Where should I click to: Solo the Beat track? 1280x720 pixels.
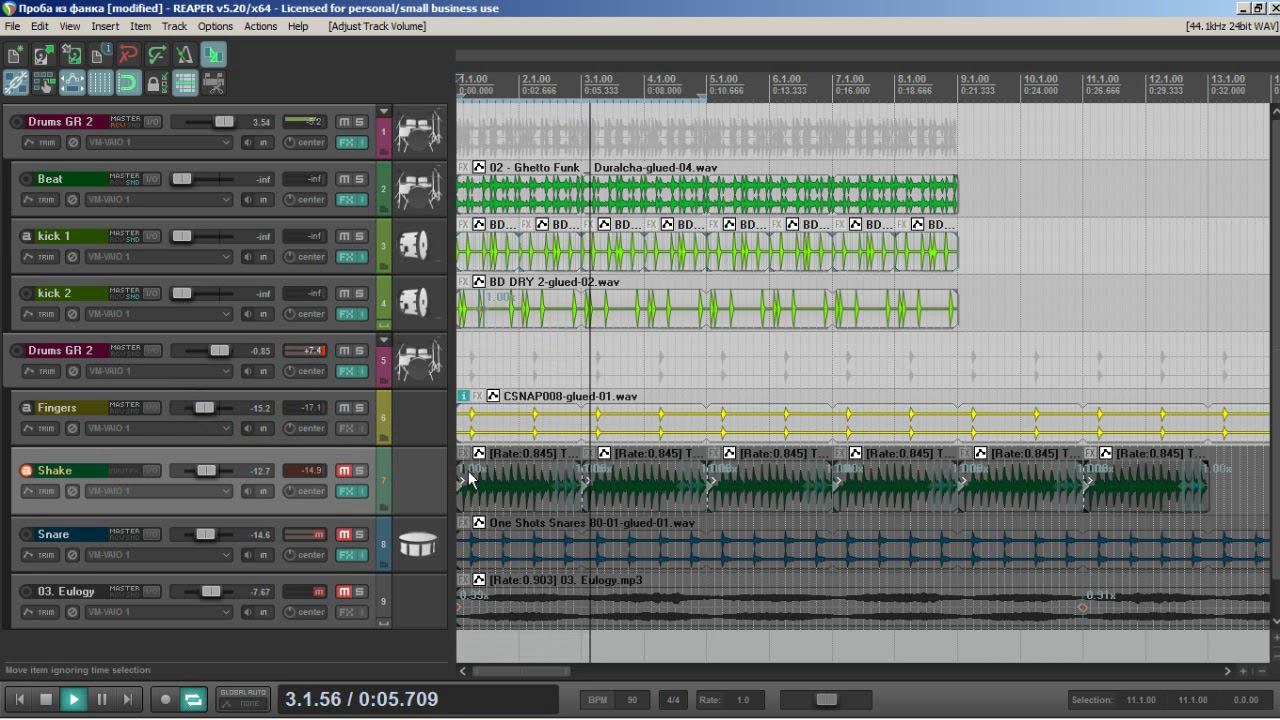pos(359,179)
